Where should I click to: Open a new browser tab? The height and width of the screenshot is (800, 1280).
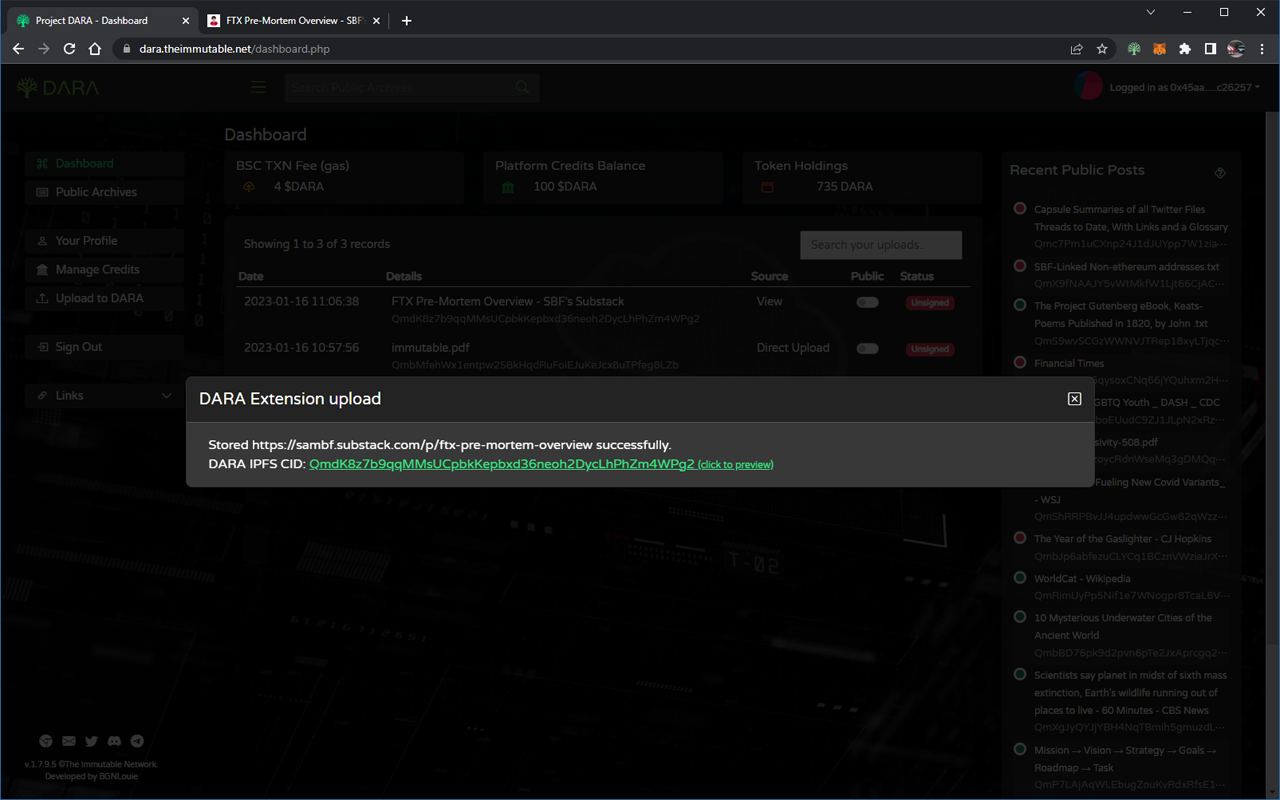pyautogui.click(x=406, y=20)
